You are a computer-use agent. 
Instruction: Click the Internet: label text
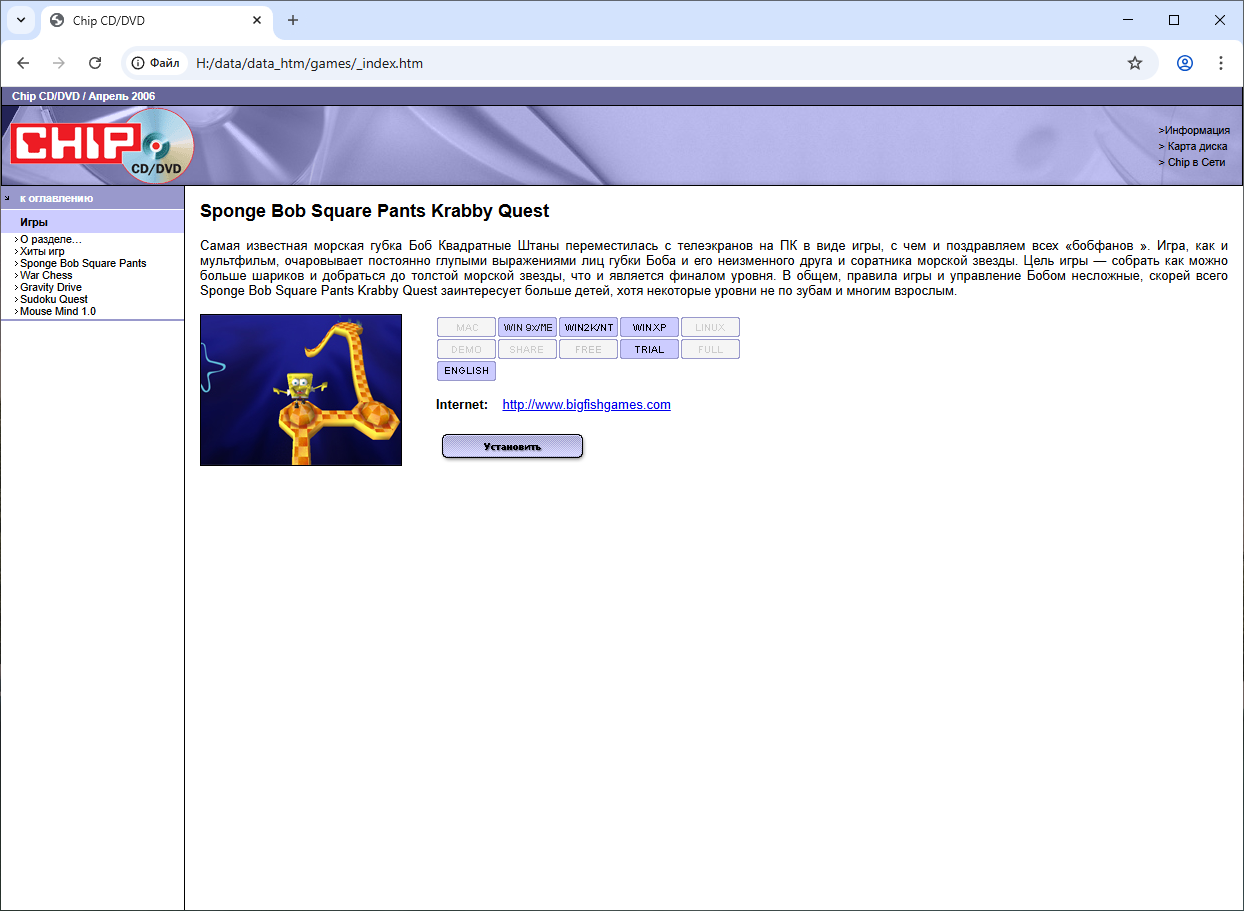click(x=462, y=405)
